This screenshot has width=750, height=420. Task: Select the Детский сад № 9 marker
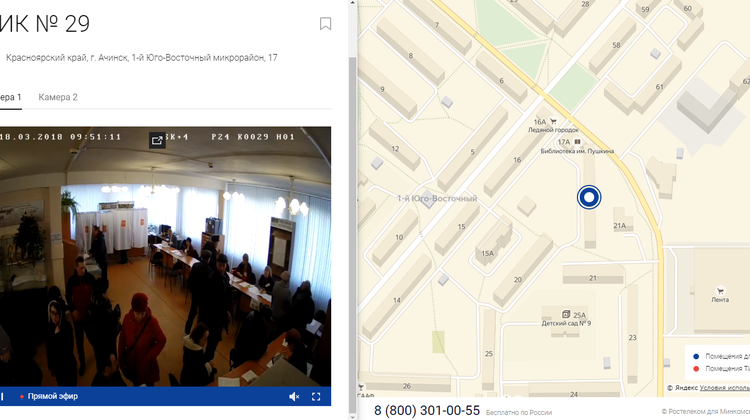tap(566, 314)
